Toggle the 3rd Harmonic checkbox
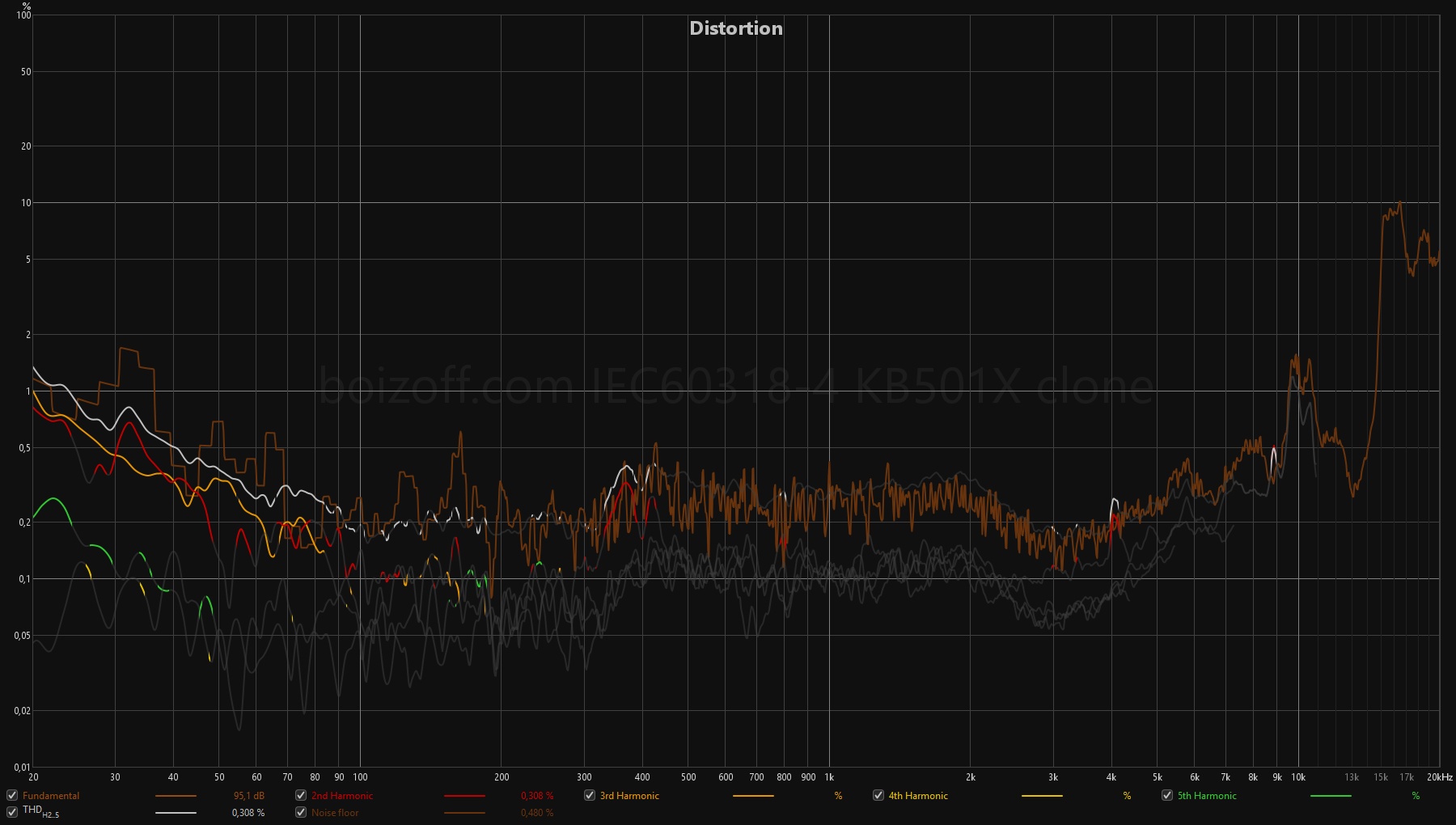This screenshot has width=1456, height=825. pos(590,796)
